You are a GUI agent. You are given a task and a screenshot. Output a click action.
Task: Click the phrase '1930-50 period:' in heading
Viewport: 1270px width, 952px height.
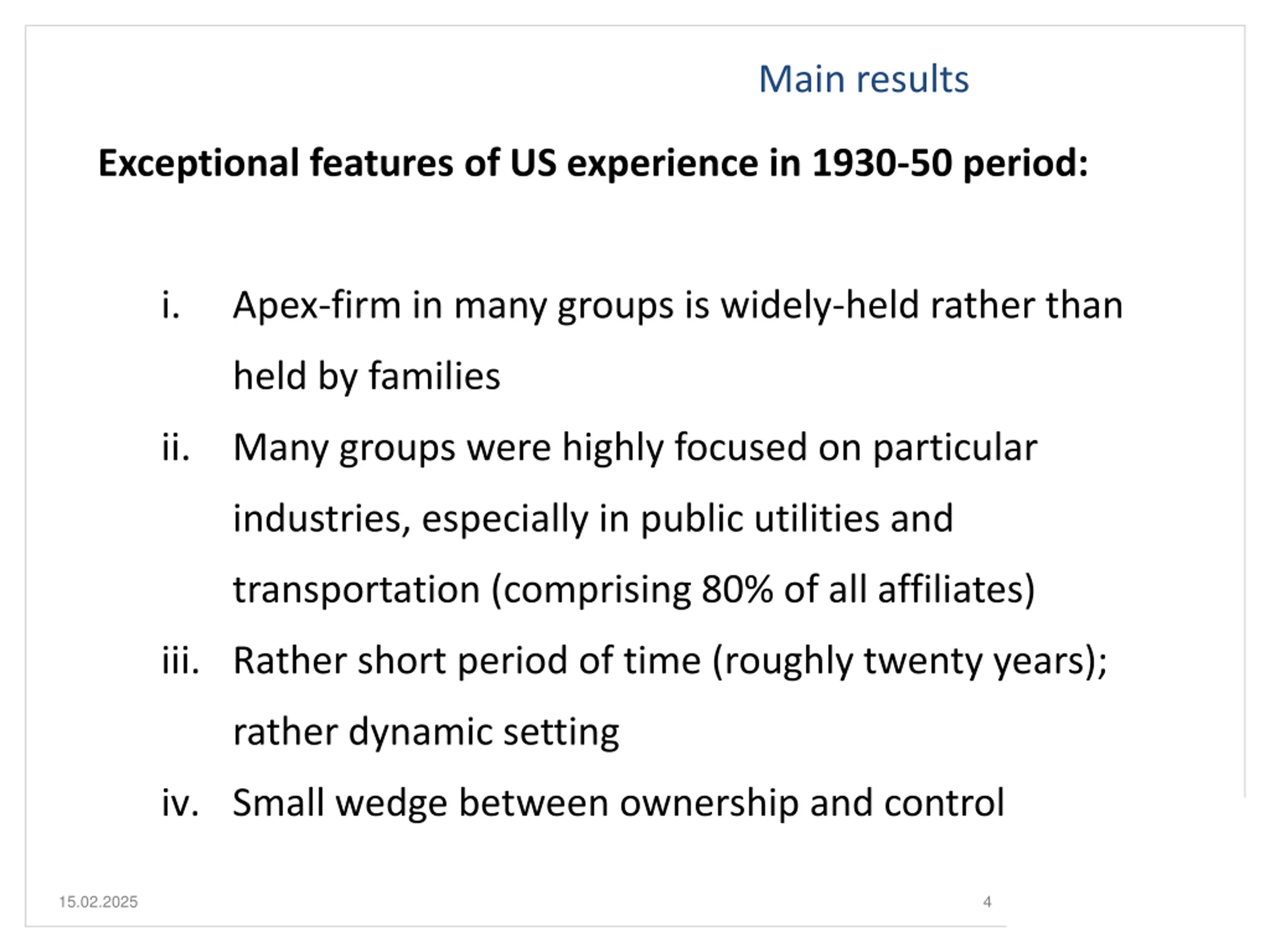(950, 163)
